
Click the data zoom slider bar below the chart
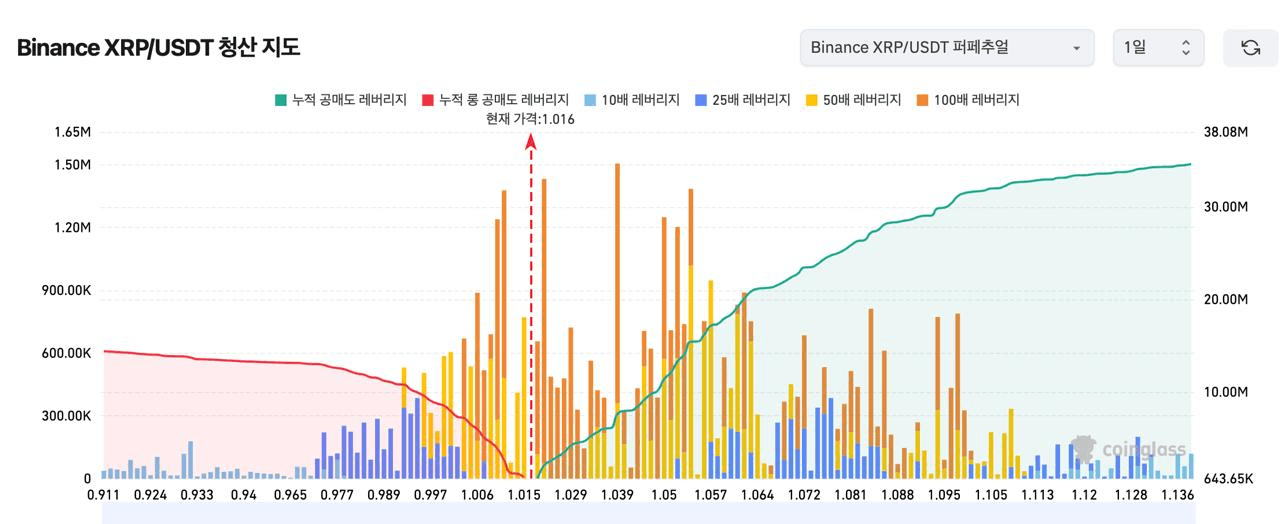coord(648,514)
